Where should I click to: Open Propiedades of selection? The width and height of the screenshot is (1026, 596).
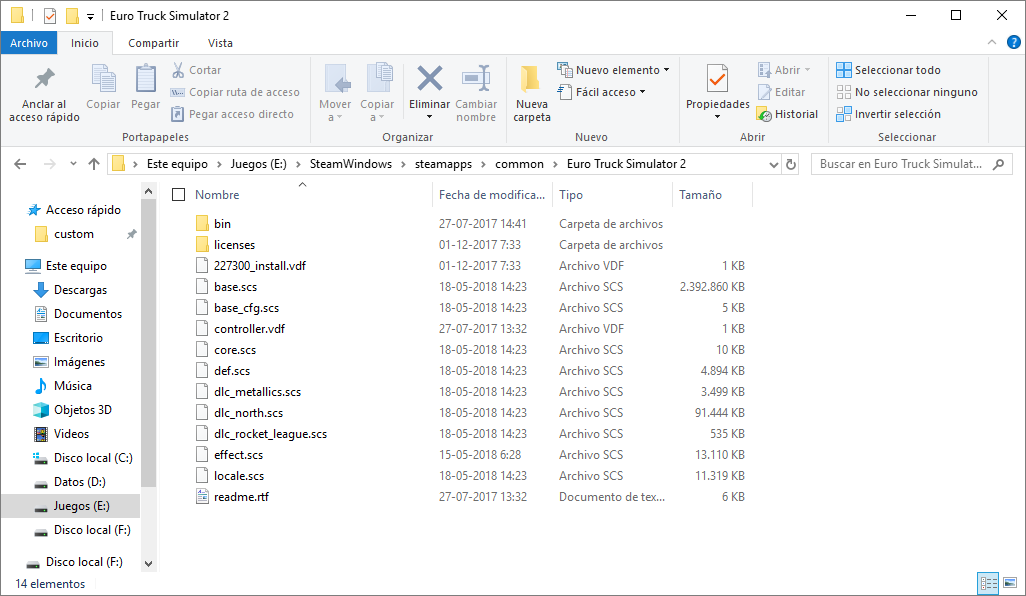click(x=718, y=91)
